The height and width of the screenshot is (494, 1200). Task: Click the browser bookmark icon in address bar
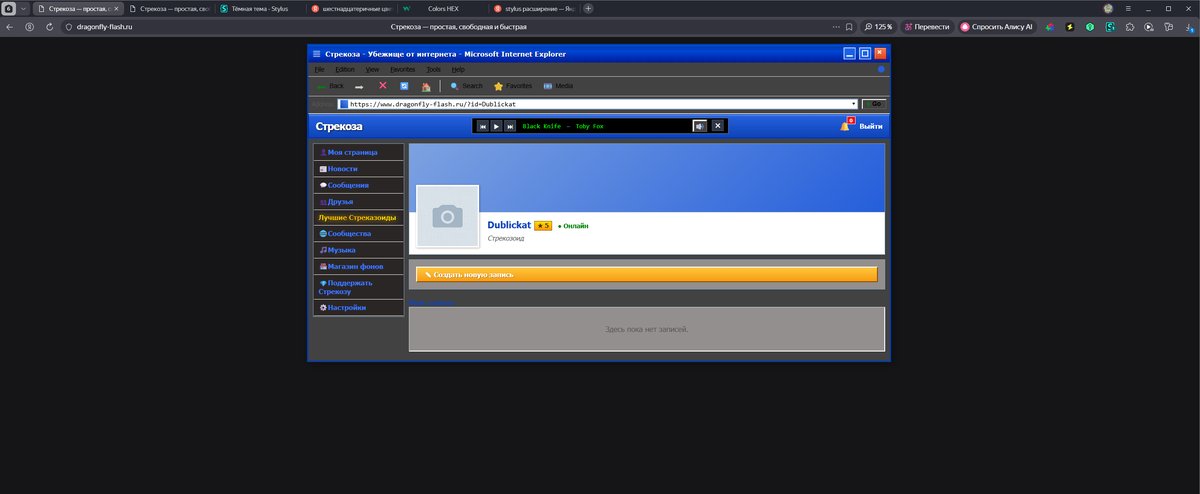point(848,27)
